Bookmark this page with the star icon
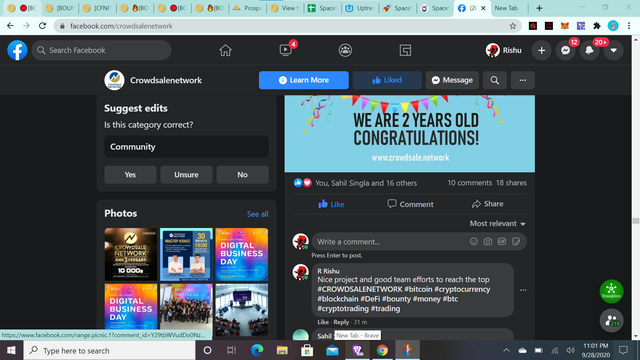Image resolution: width=640 pixels, height=360 pixels. point(513,26)
